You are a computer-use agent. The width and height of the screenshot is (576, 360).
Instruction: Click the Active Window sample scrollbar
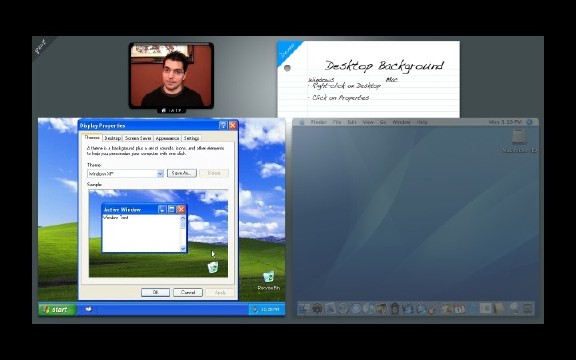pyautogui.click(x=183, y=233)
